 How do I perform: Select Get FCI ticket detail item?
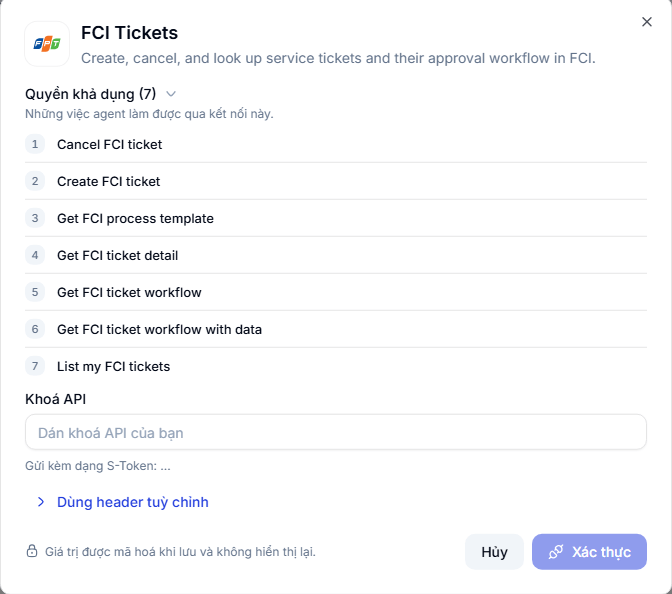pos(336,255)
